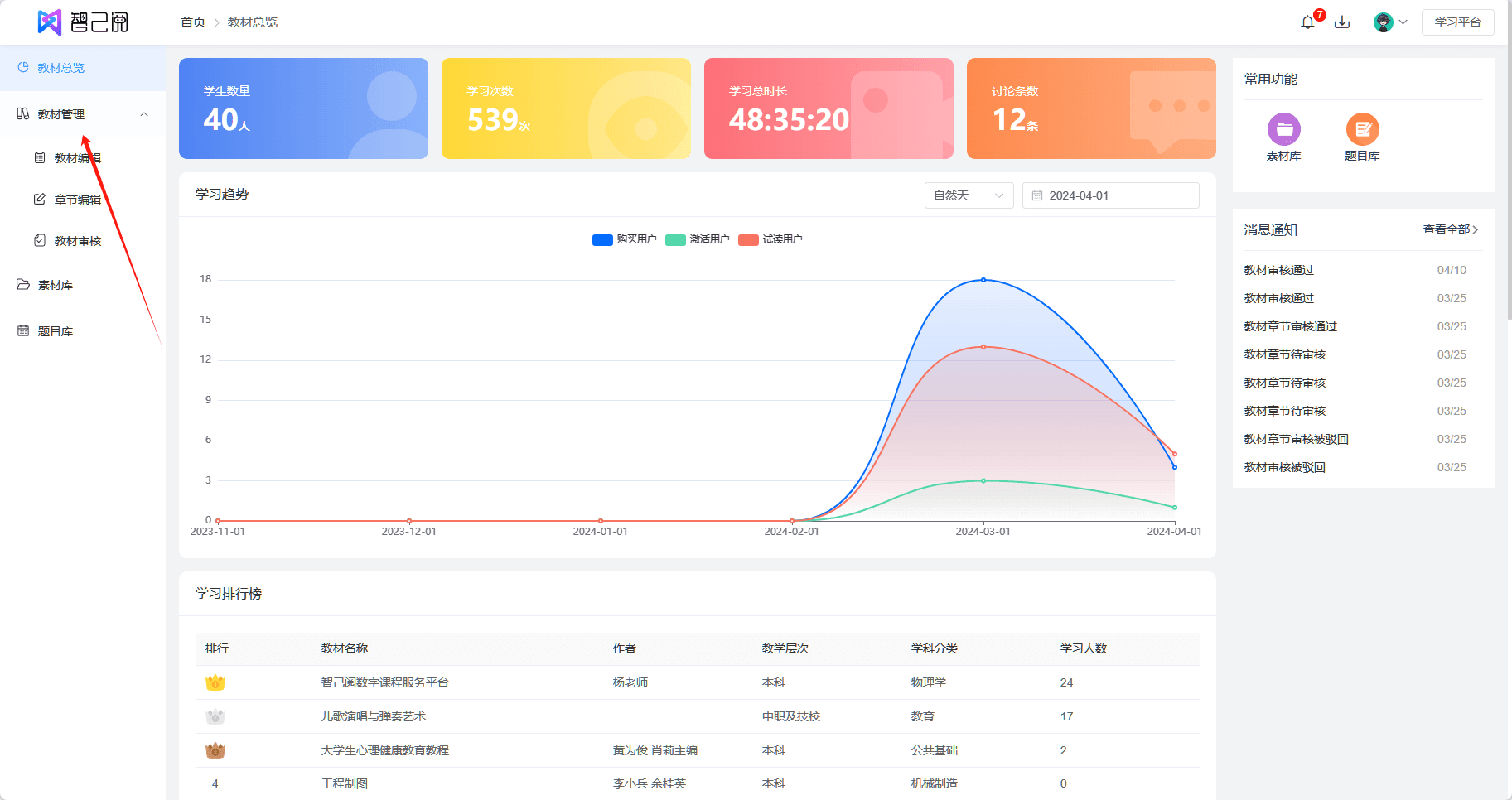Screen dimensions: 1512x800
Task: Click the 学习总时长 stat card
Action: click(x=828, y=108)
